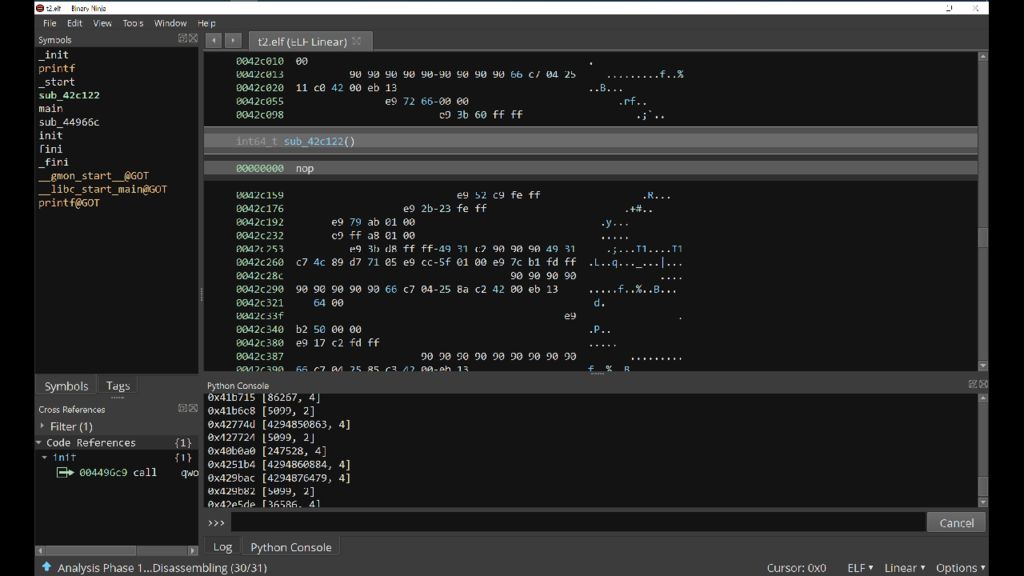Open the ELF view type dropdown
Screen dimensions: 1024x576
[860, 568]
